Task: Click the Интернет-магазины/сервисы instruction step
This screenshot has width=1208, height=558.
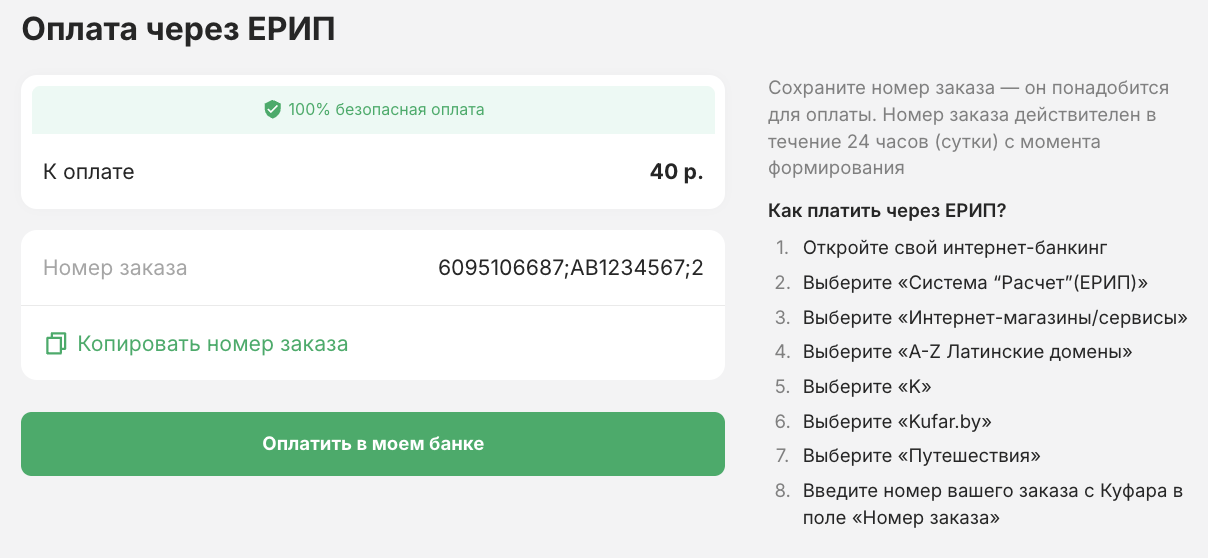Action: (x=994, y=317)
